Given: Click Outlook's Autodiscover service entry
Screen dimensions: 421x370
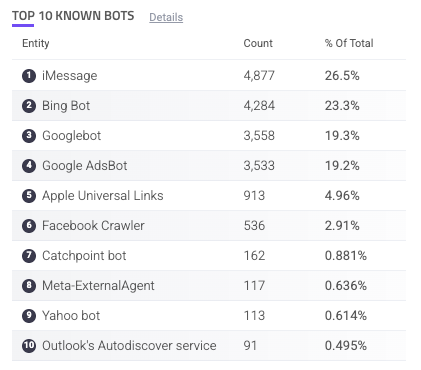Looking at the screenshot, I should pyautogui.click(x=129, y=346).
